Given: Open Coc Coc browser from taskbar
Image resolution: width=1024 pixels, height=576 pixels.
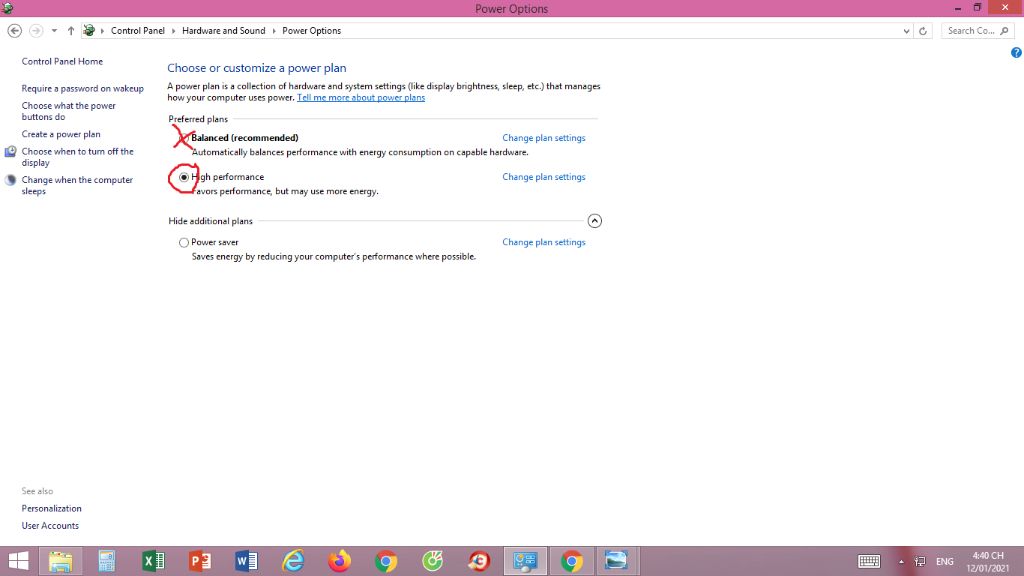Looking at the screenshot, I should coord(432,561).
